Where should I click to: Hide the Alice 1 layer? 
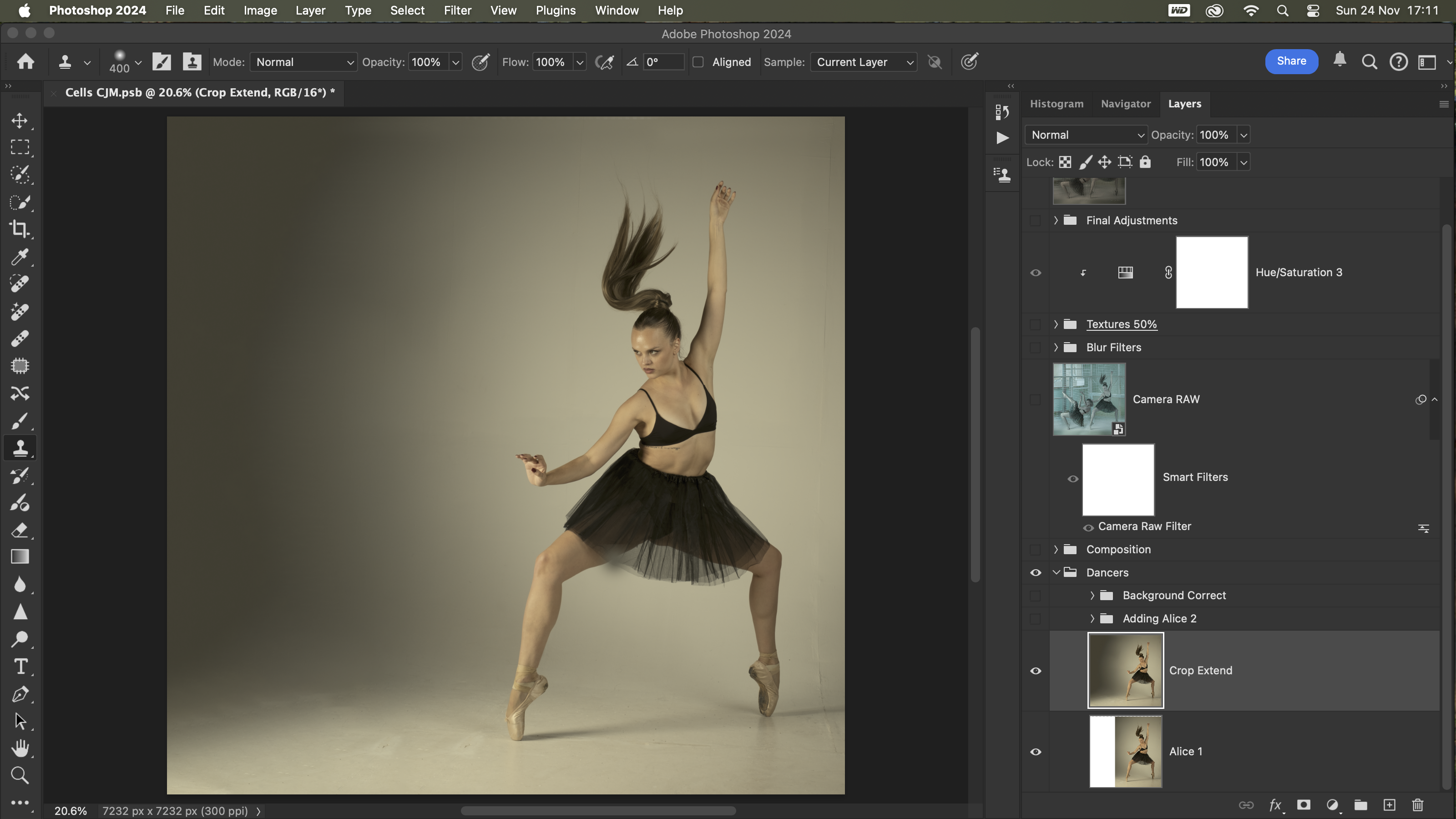(x=1036, y=752)
